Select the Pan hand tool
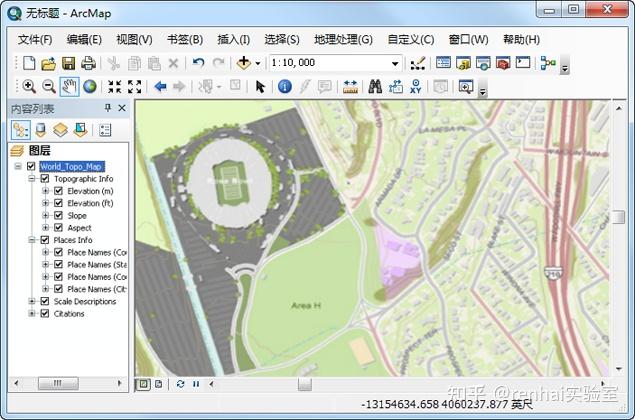Viewport: 635px width, 420px height. tap(69, 86)
